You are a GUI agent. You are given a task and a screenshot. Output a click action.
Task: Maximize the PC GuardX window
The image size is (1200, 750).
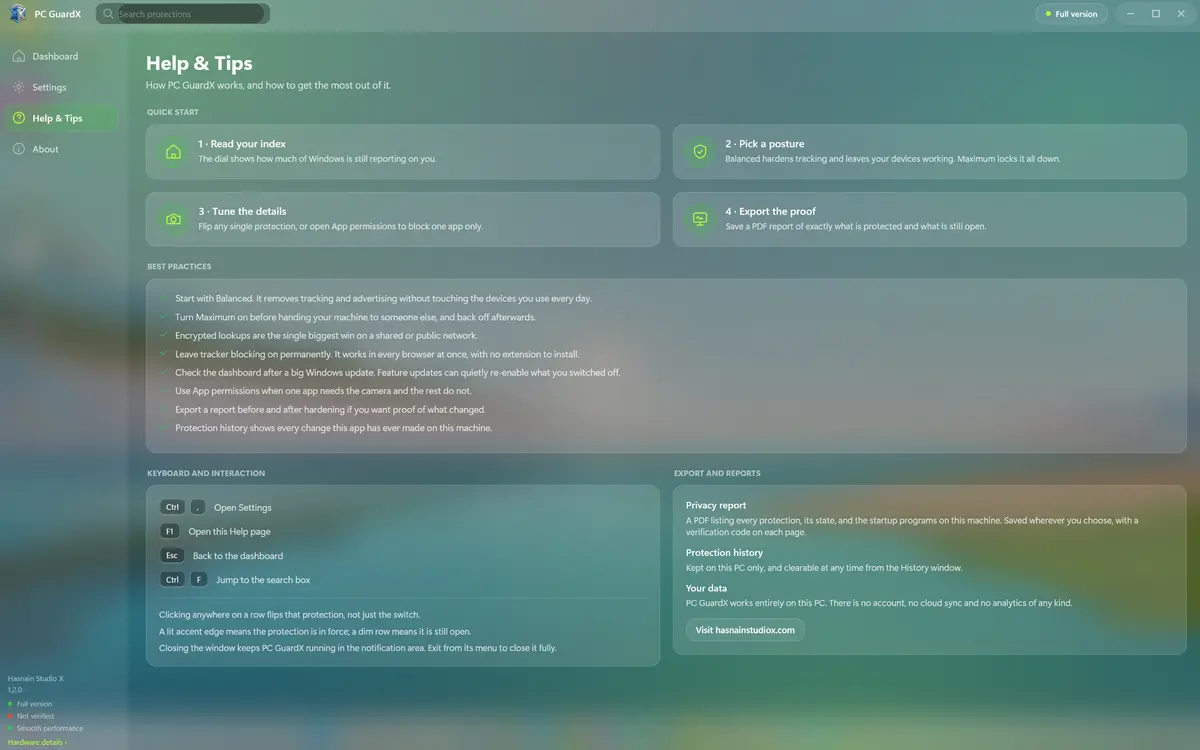tap(1156, 14)
